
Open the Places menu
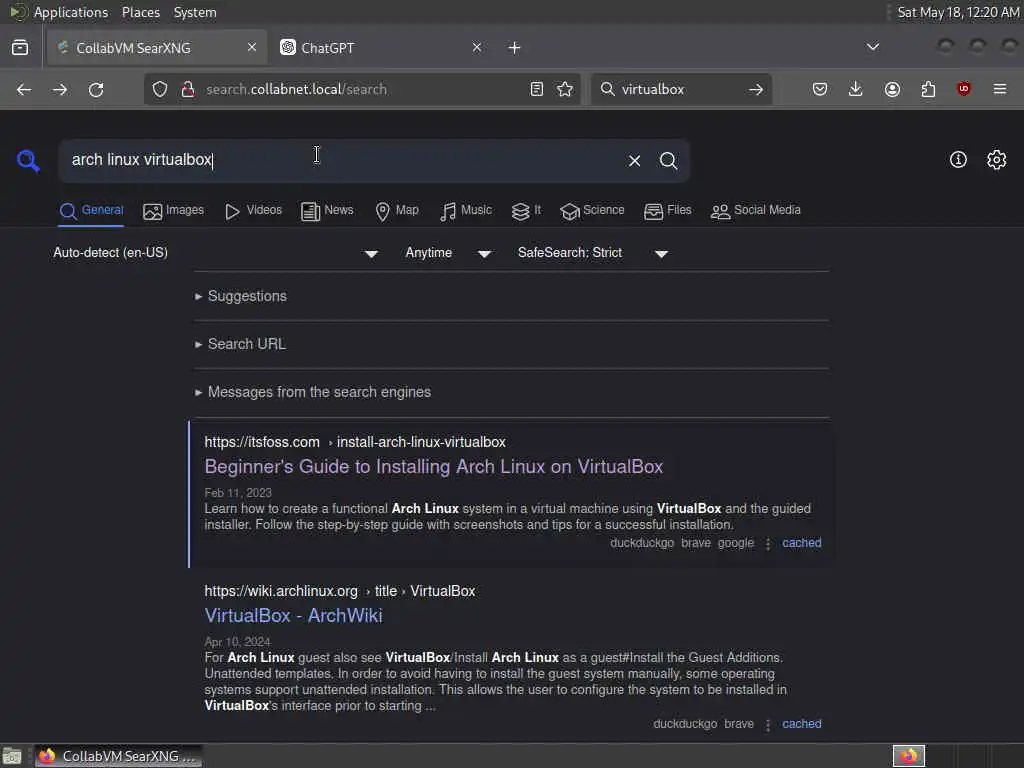(141, 12)
